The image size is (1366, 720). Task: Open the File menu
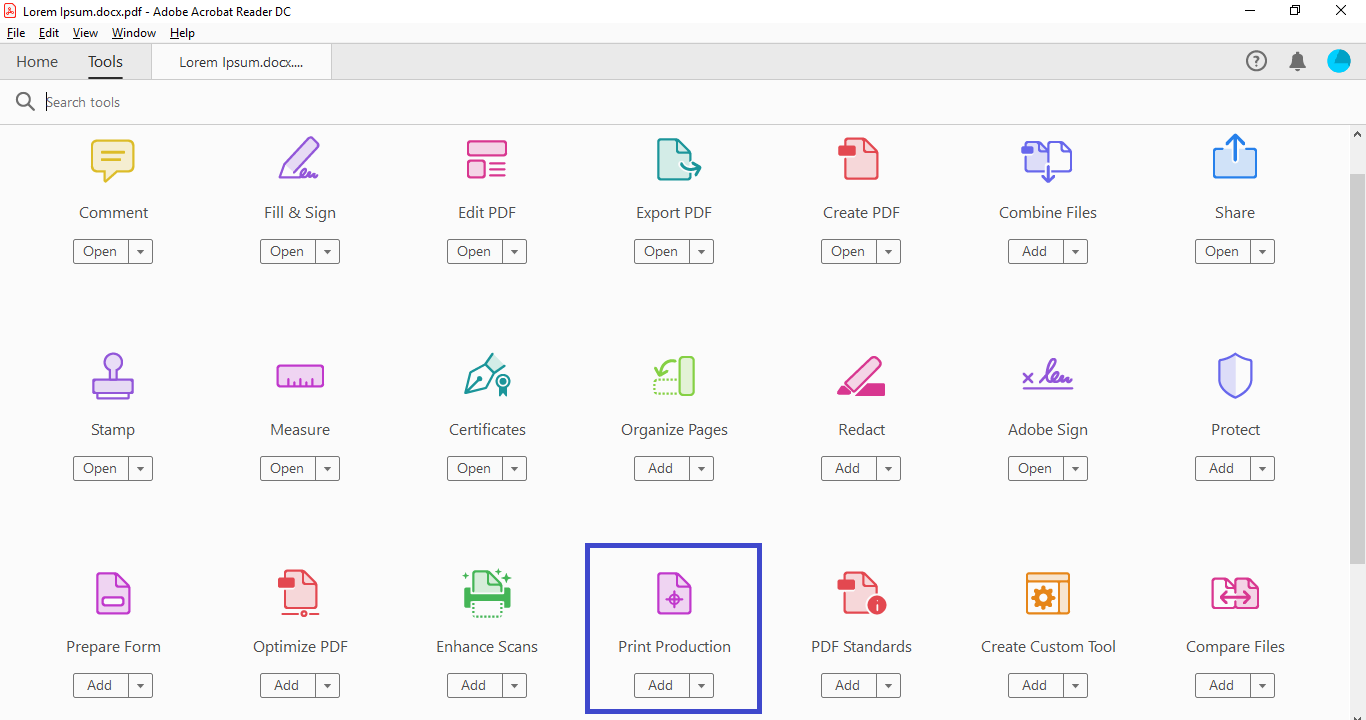pyautogui.click(x=16, y=33)
